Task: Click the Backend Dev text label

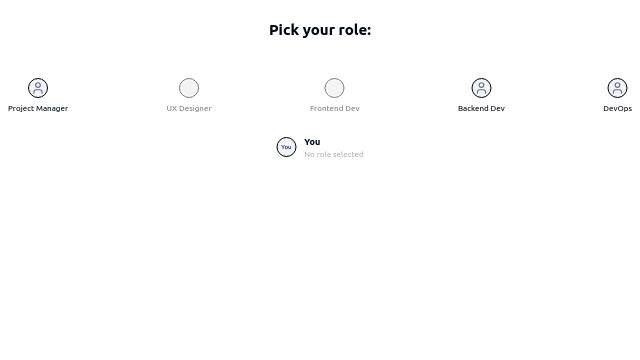Action: point(481,109)
